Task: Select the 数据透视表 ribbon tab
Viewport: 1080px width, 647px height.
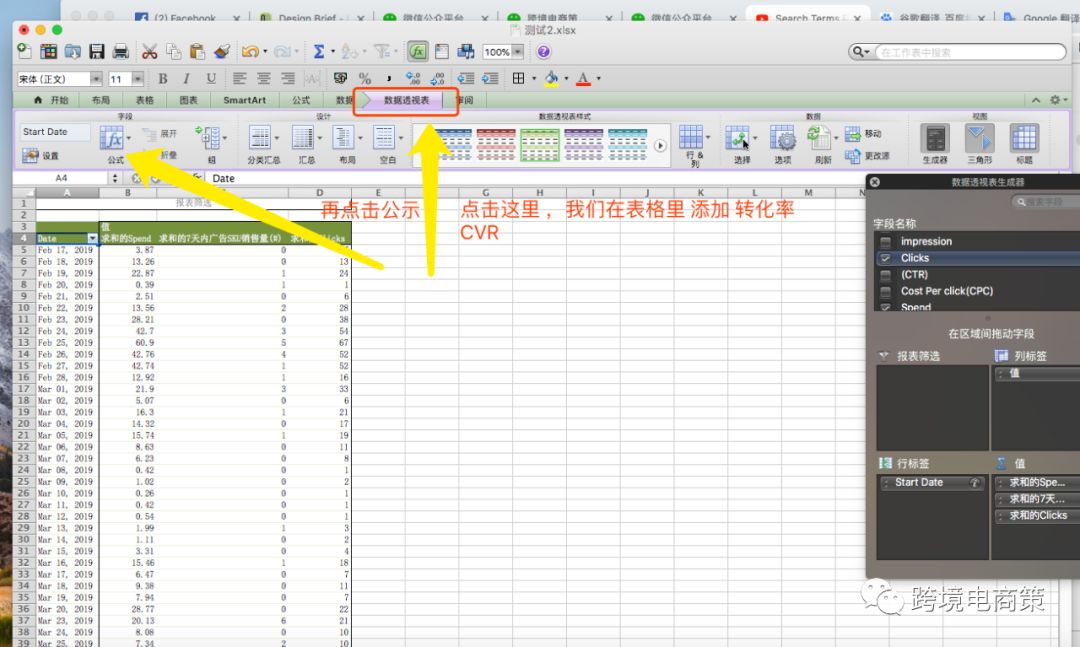Action: pyautogui.click(x=406, y=100)
